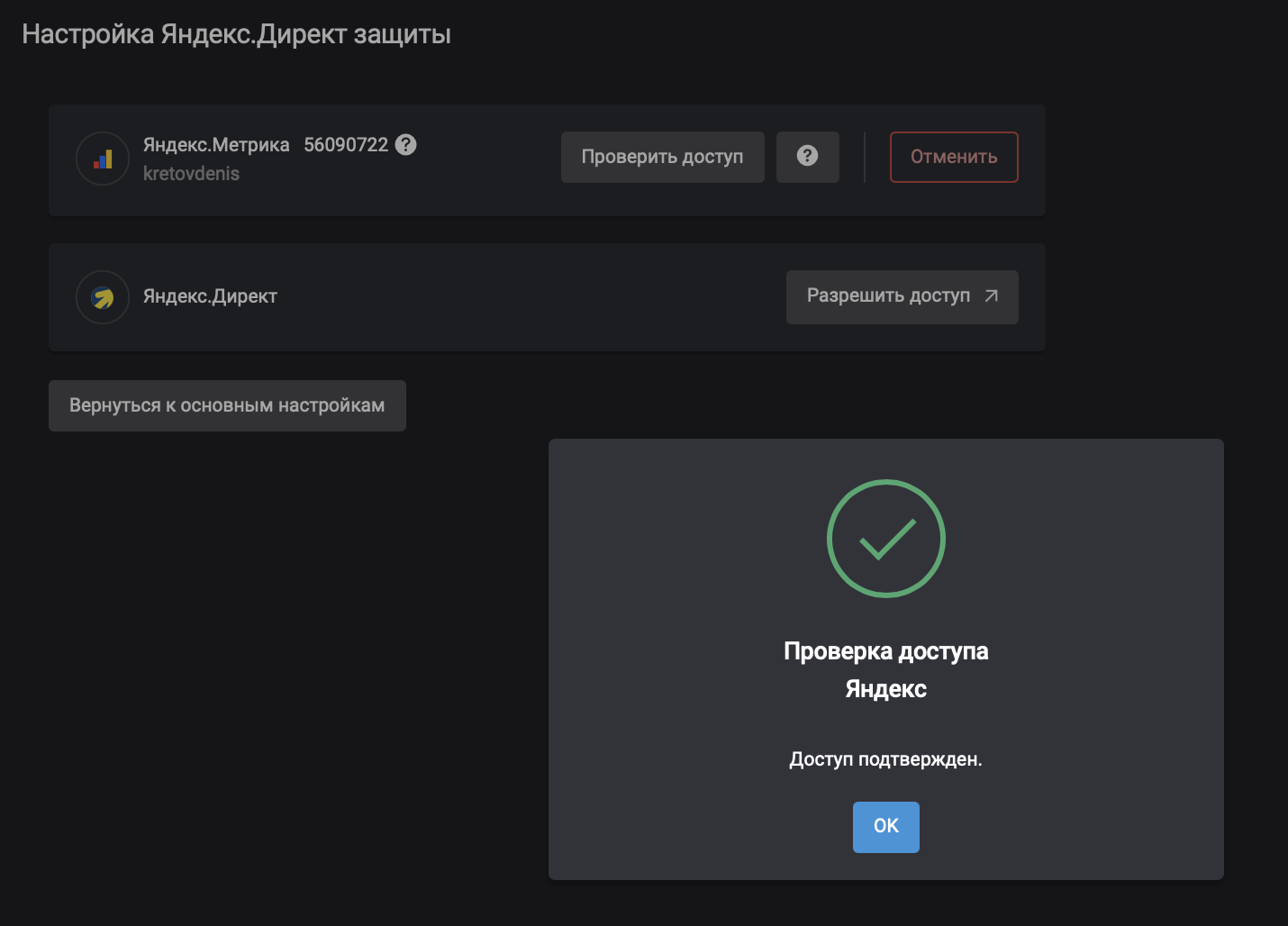Click the Доступ подтвержден message text
This screenshot has width=1288, height=926.
click(x=885, y=759)
